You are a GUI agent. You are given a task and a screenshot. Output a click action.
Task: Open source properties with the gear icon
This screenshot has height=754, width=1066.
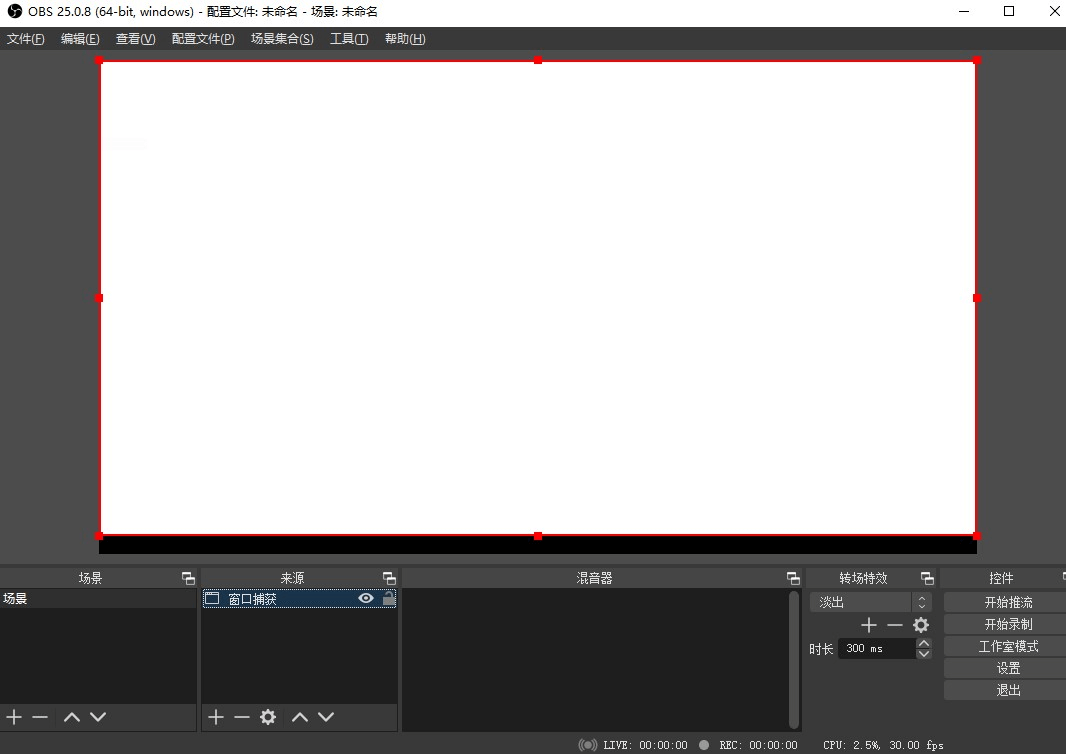tap(268, 717)
